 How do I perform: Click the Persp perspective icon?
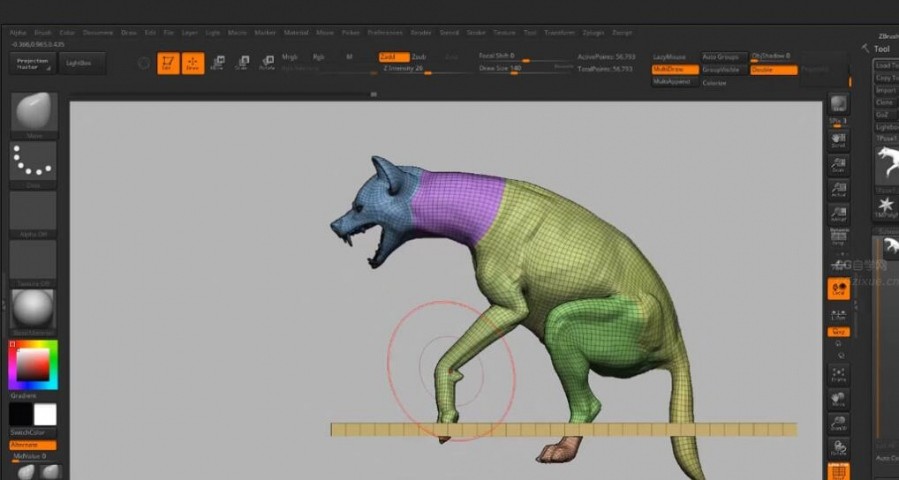click(x=839, y=237)
